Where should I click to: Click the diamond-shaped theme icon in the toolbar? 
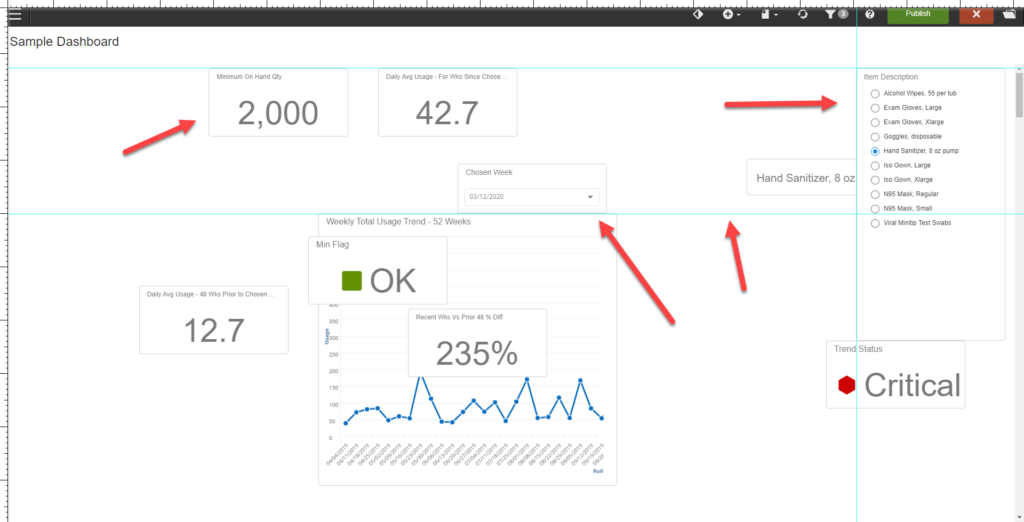click(698, 15)
